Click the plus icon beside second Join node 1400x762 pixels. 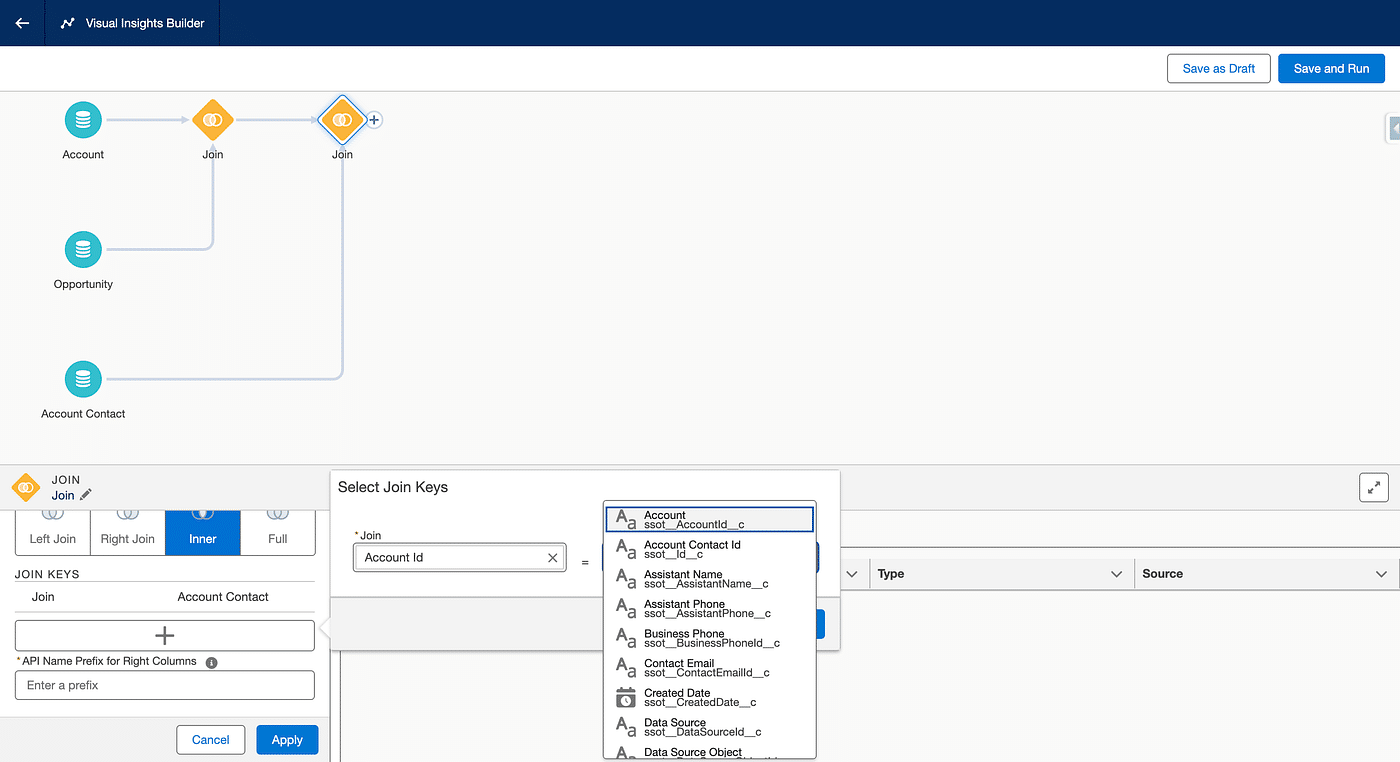click(374, 120)
